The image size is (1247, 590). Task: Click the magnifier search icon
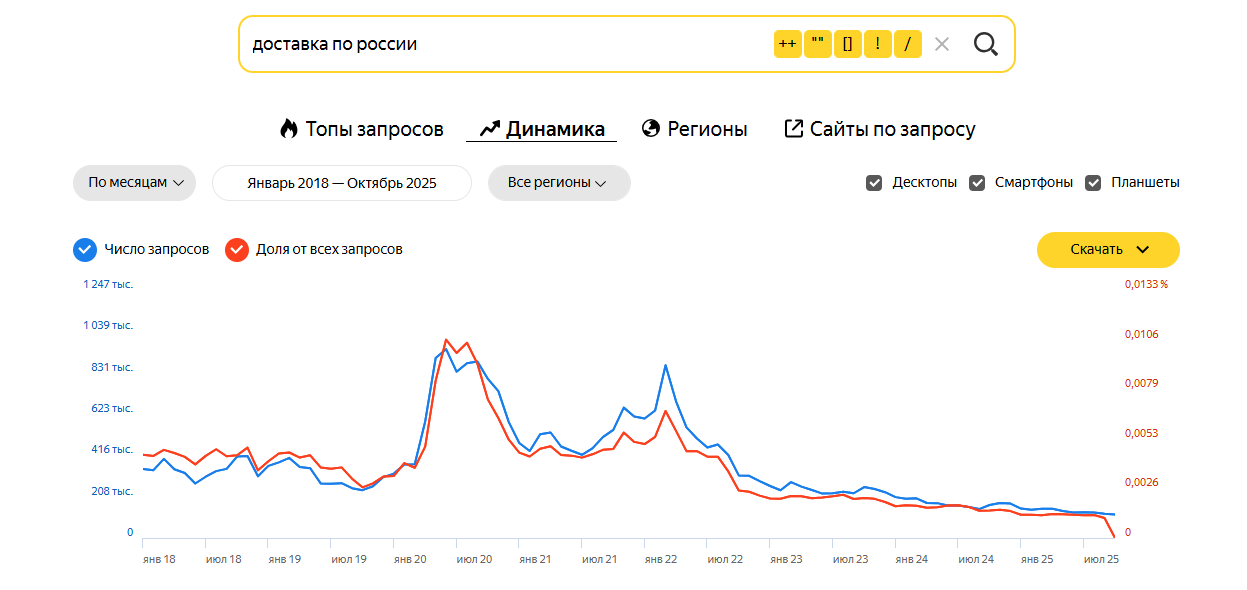click(x=986, y=44)
